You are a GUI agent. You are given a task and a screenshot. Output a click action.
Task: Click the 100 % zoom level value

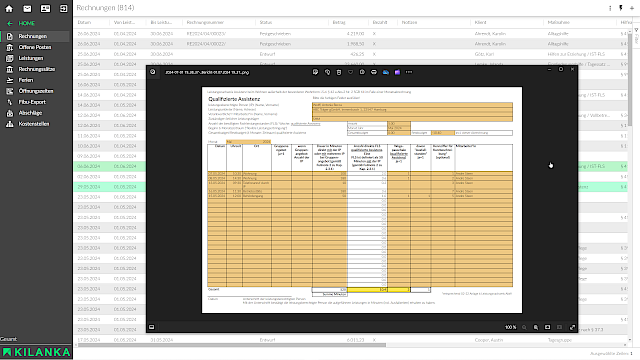tap(511, 327)
